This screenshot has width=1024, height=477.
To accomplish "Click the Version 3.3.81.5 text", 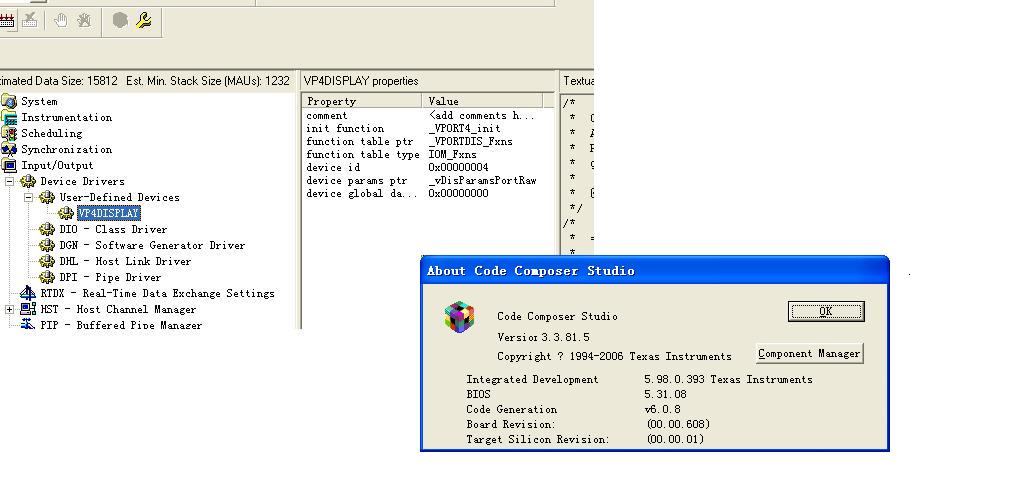I will click(x=543, y=337).
